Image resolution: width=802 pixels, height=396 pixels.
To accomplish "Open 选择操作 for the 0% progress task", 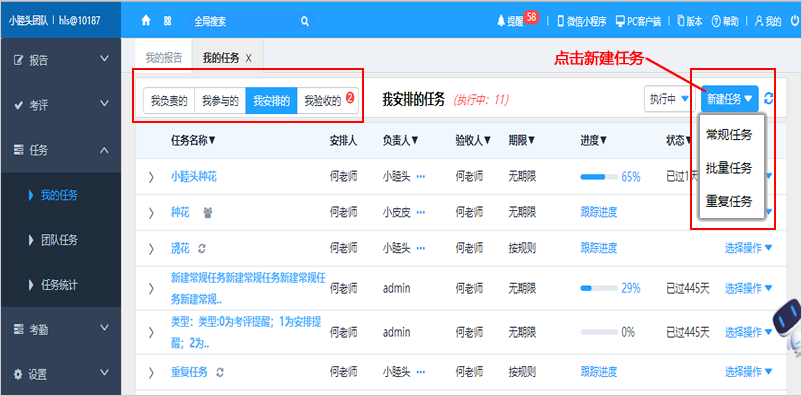I will (x=748, y=333).
